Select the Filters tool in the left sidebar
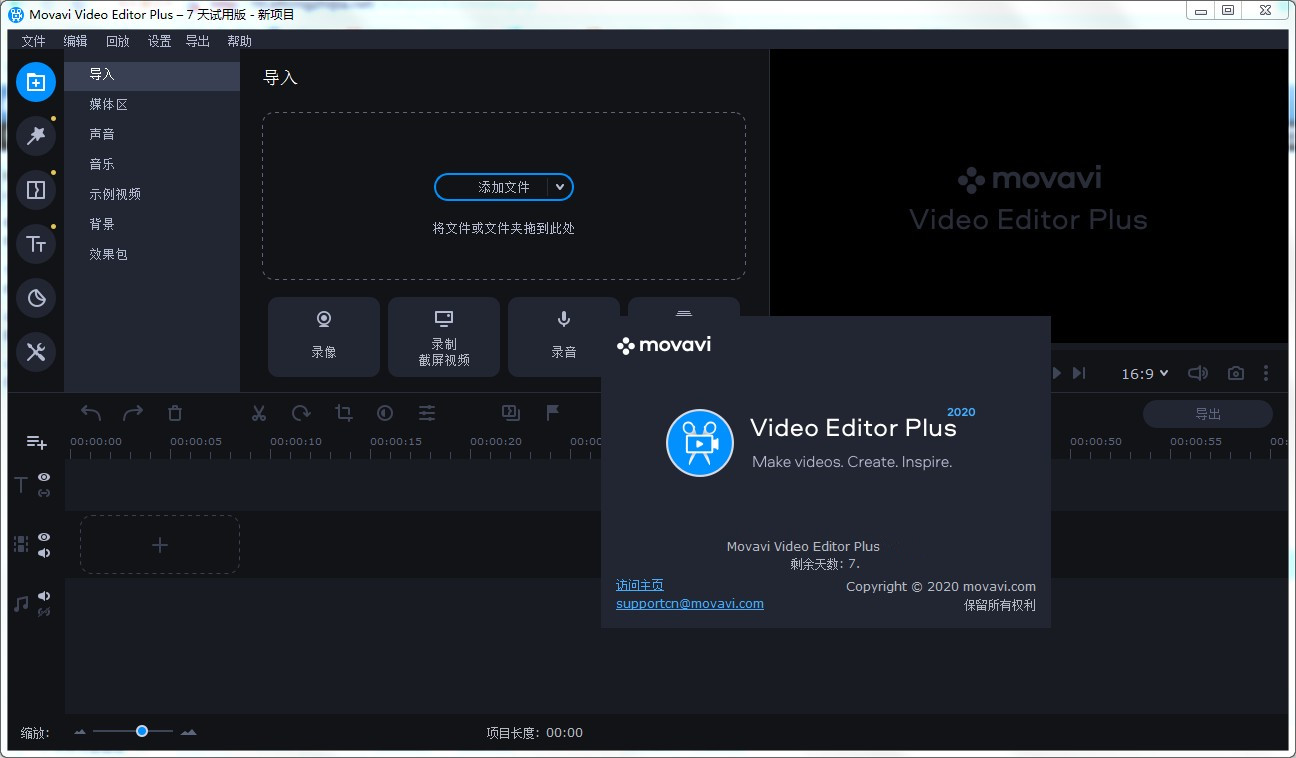The height and width of the screenshot is (758, 1296). point(36,136)
